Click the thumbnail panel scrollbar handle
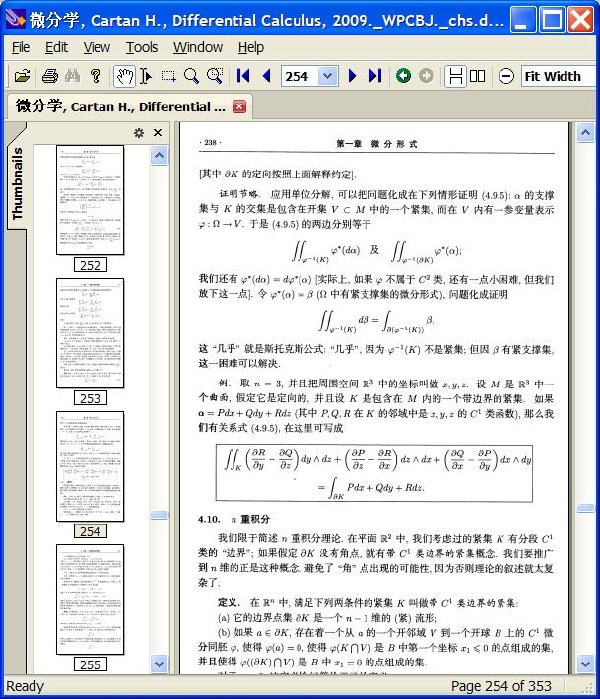 coord(159,515)
